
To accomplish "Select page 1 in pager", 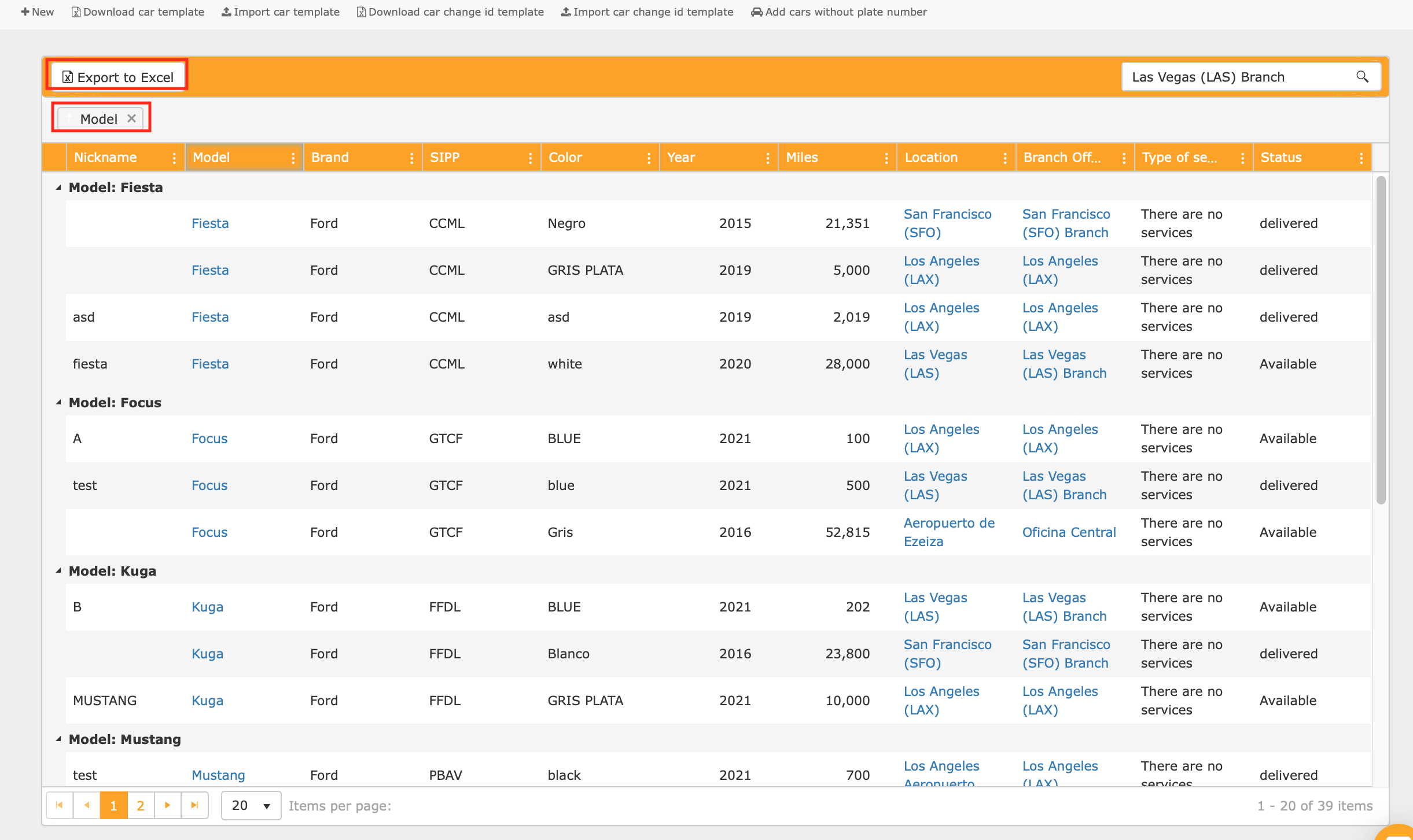I will tap(113, 805).
